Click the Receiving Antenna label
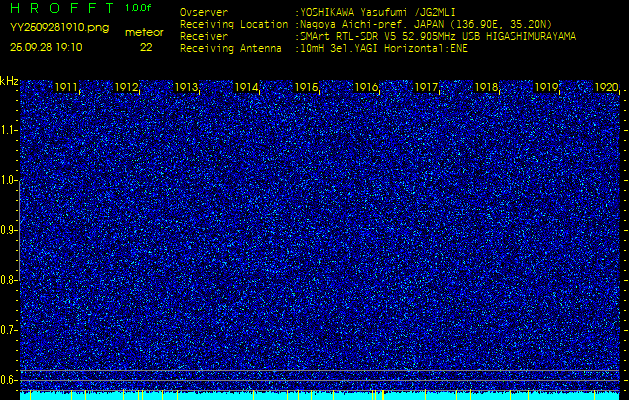Viewport: 629px width, 400px height. (231, 49)
